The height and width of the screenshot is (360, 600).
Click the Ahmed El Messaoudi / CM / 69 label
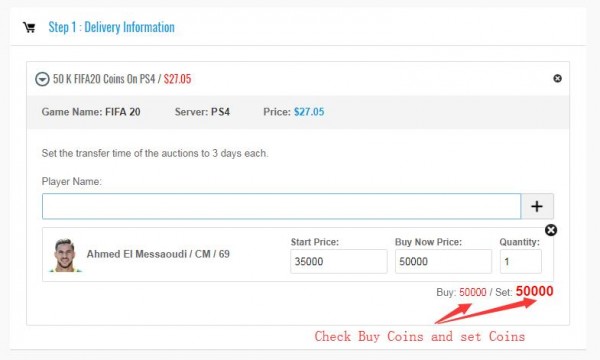point(158,254)
